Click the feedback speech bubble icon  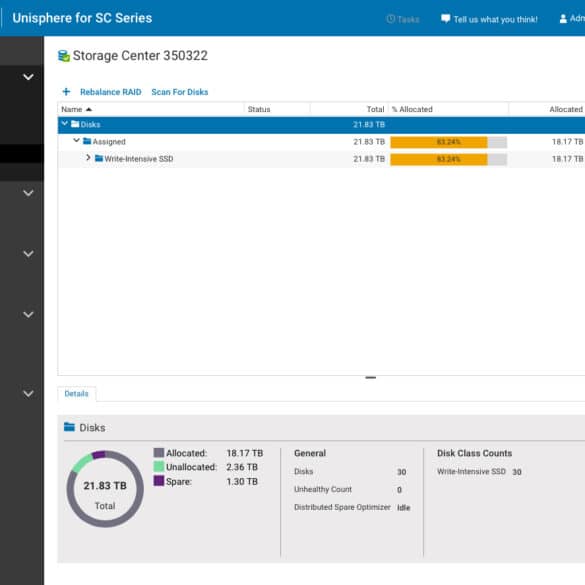click(x=445, y=19)
